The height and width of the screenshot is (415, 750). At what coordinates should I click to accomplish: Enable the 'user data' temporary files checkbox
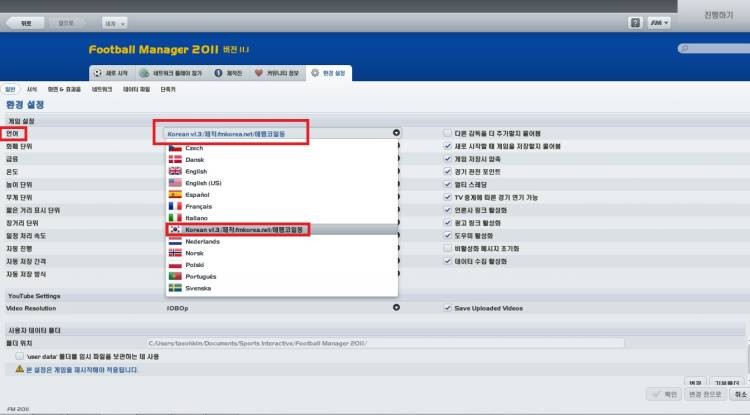coord(20,355)
